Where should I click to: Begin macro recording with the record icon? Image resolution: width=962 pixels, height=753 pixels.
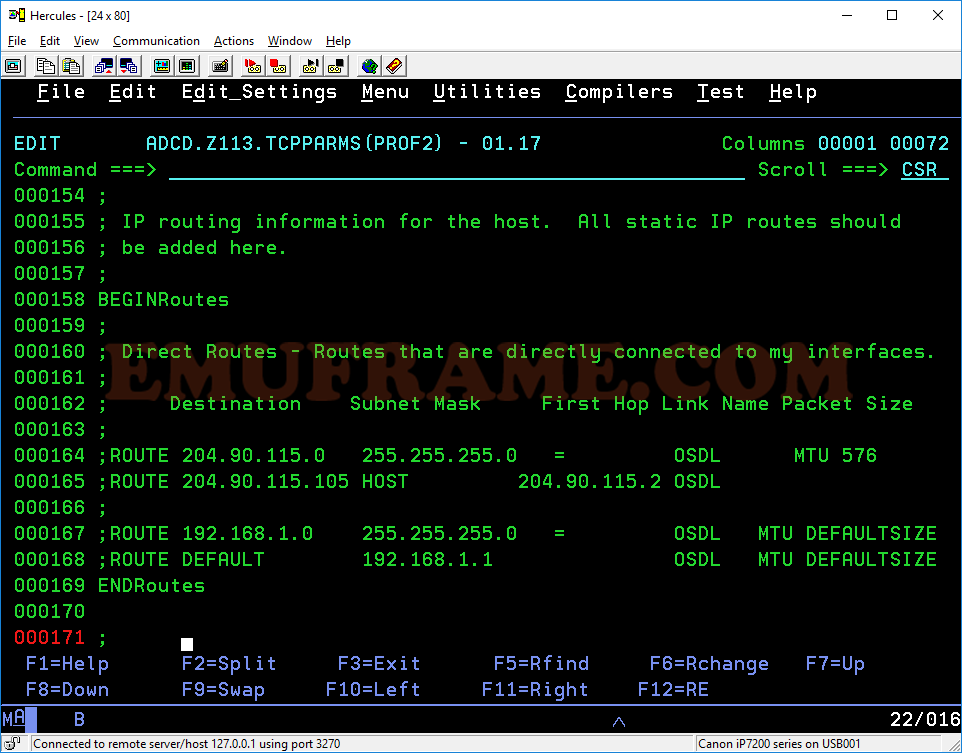click(251, 66)
